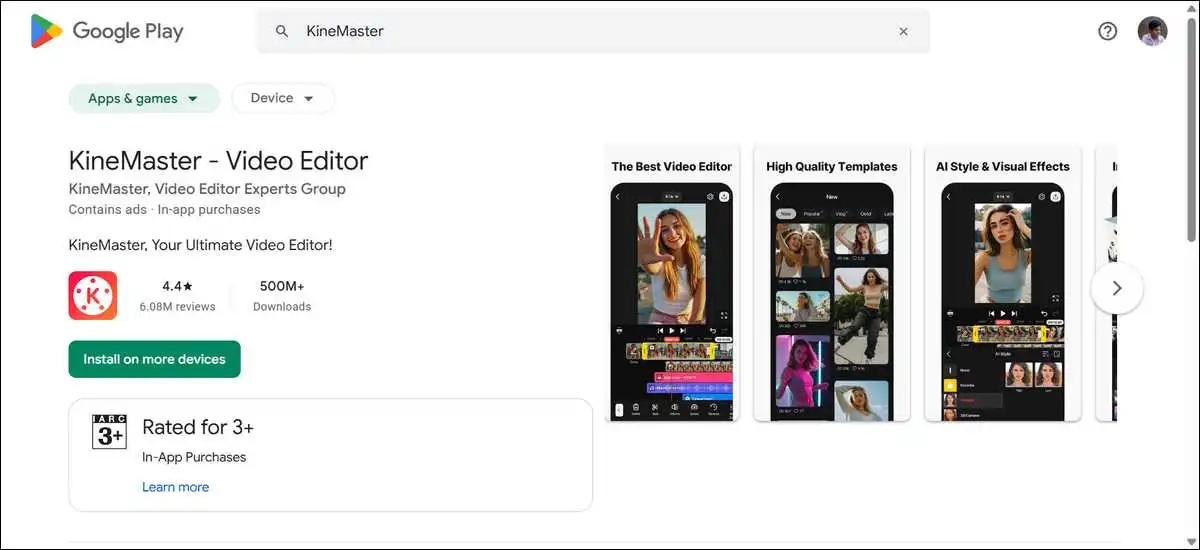Focus the search field containing KineMaster
The width and height of the screenshot is (1200, 550).
click(x=593, y=31)
